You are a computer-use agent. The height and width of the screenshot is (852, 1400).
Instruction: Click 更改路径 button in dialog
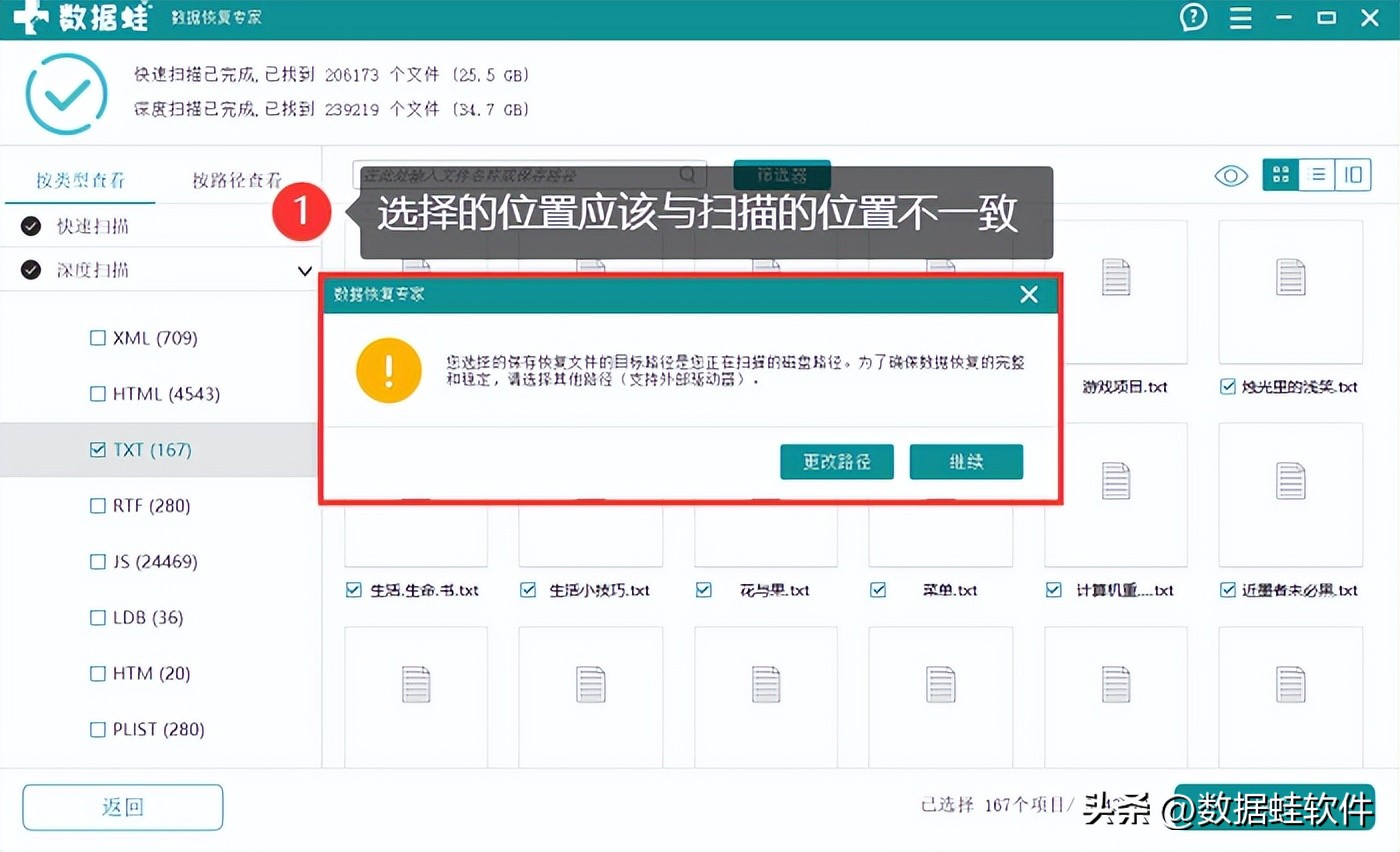tap(836, 462)
